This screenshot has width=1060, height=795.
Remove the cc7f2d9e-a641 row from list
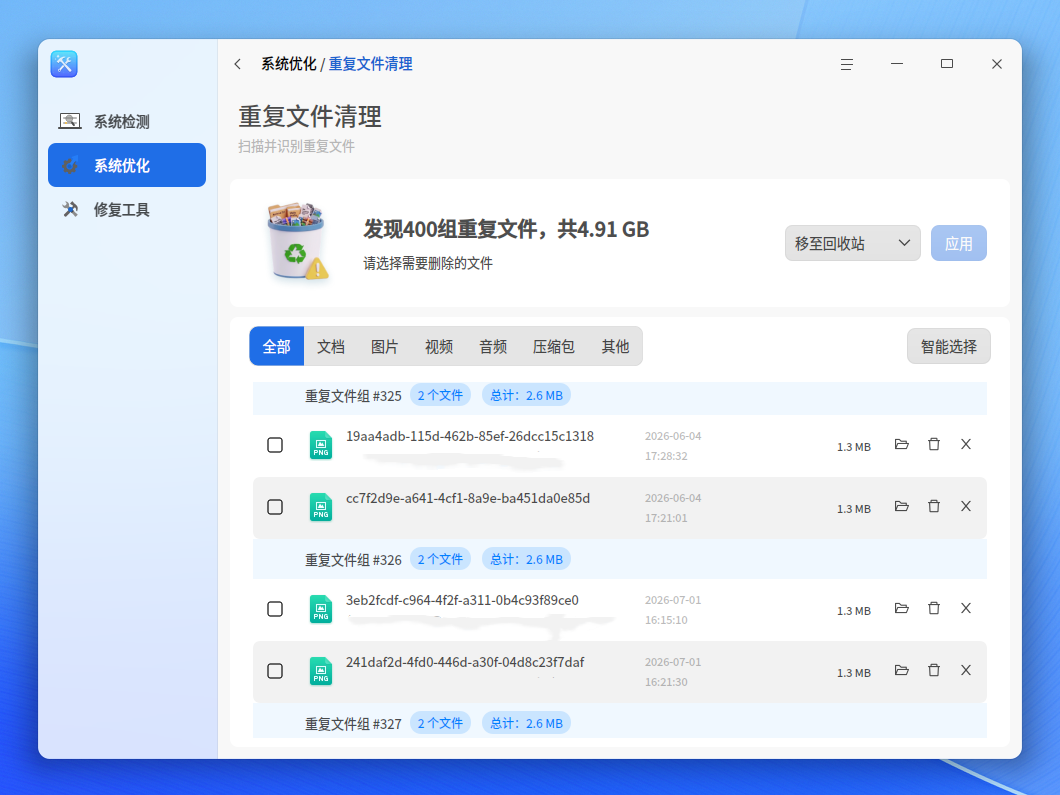[966, 506]
